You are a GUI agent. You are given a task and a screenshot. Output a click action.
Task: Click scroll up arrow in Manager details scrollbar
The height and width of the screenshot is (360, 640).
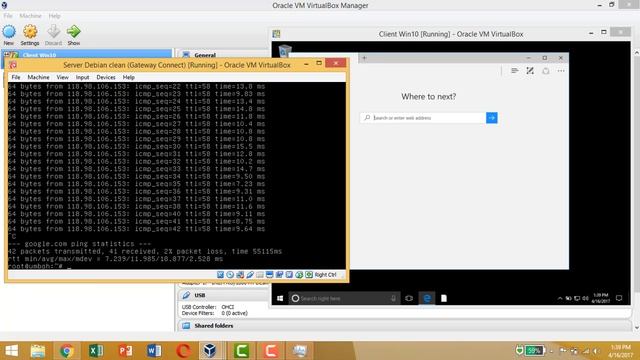pos(636,53)
